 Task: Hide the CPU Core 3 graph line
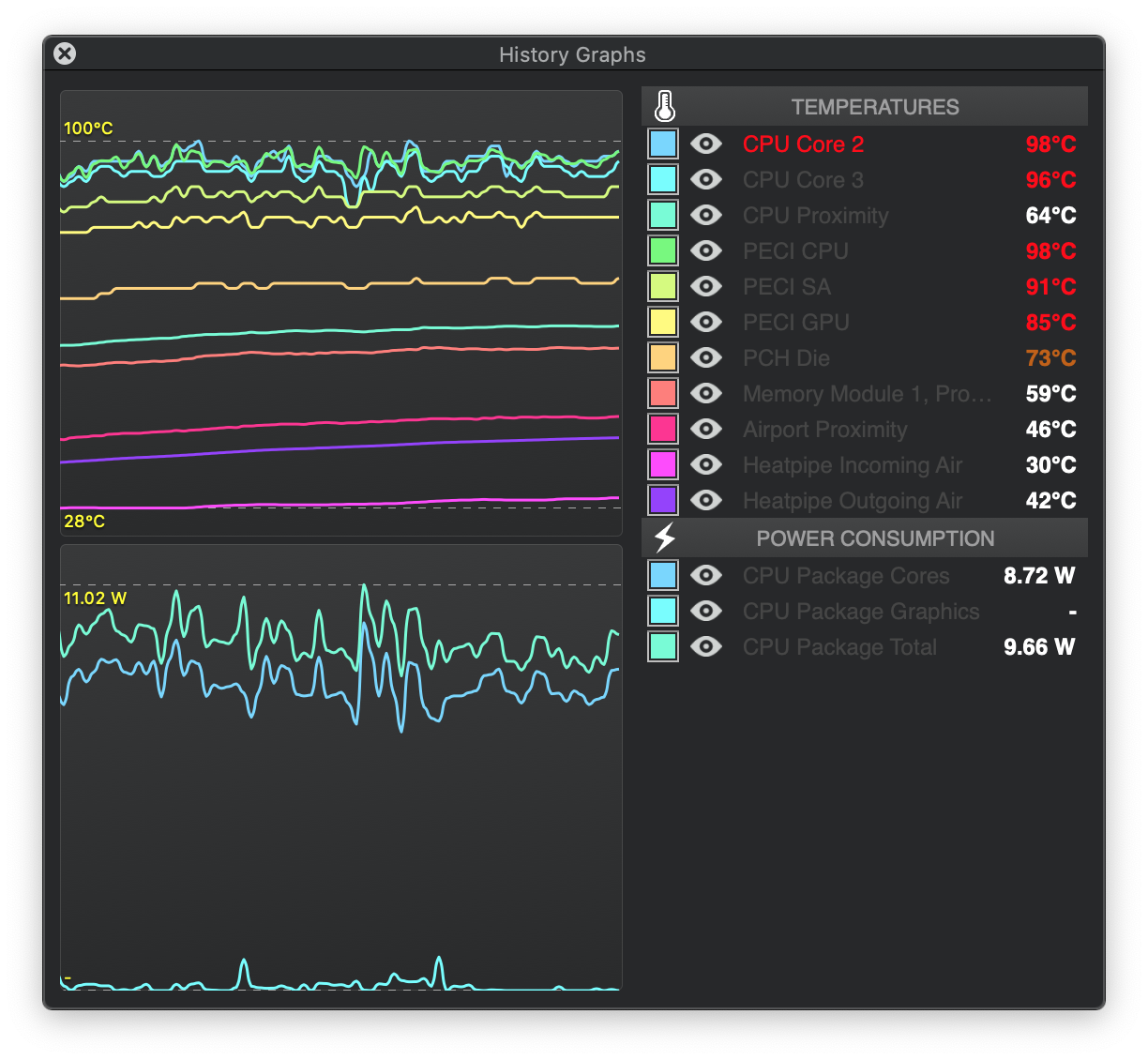[x=706, y=179]
